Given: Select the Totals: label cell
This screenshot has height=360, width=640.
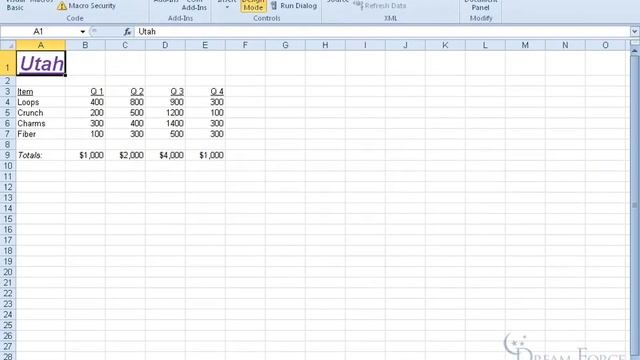Looking at the screenshot, I should click(x=41, y=155).
